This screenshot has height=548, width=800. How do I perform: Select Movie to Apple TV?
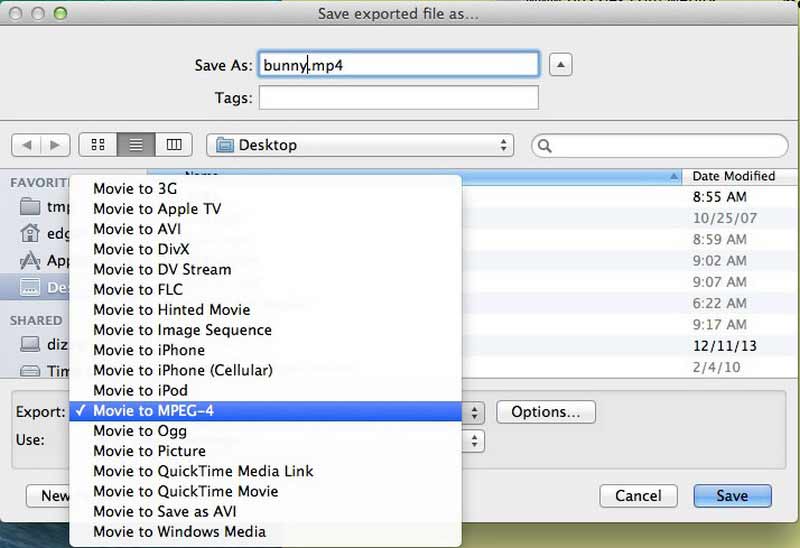pos(157,209)
